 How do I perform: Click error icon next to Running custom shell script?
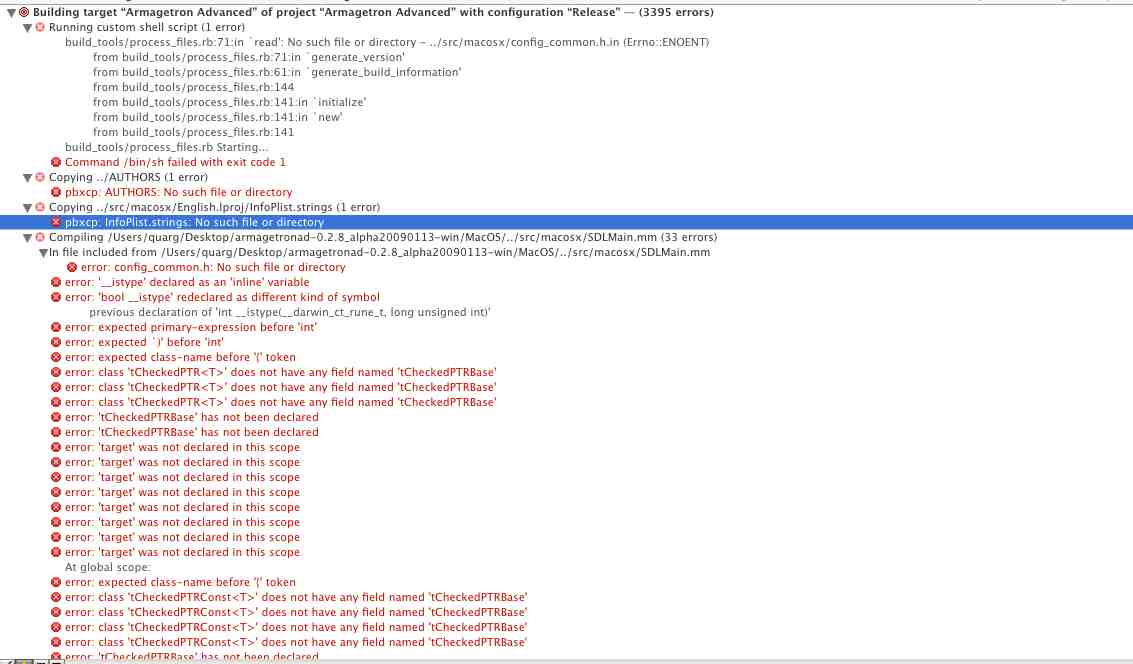[40, 27]
